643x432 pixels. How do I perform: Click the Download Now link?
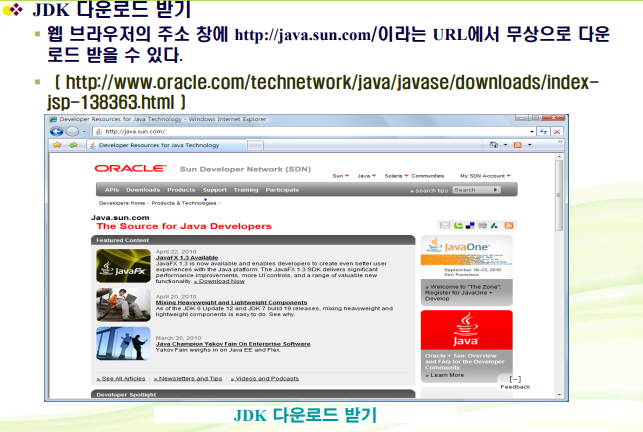(x=219, y=281)
